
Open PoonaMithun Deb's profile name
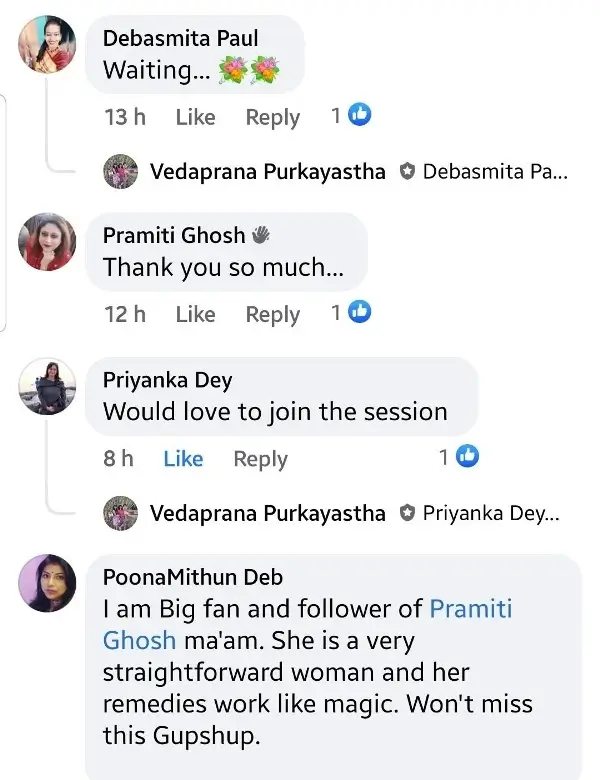(193, 577)
